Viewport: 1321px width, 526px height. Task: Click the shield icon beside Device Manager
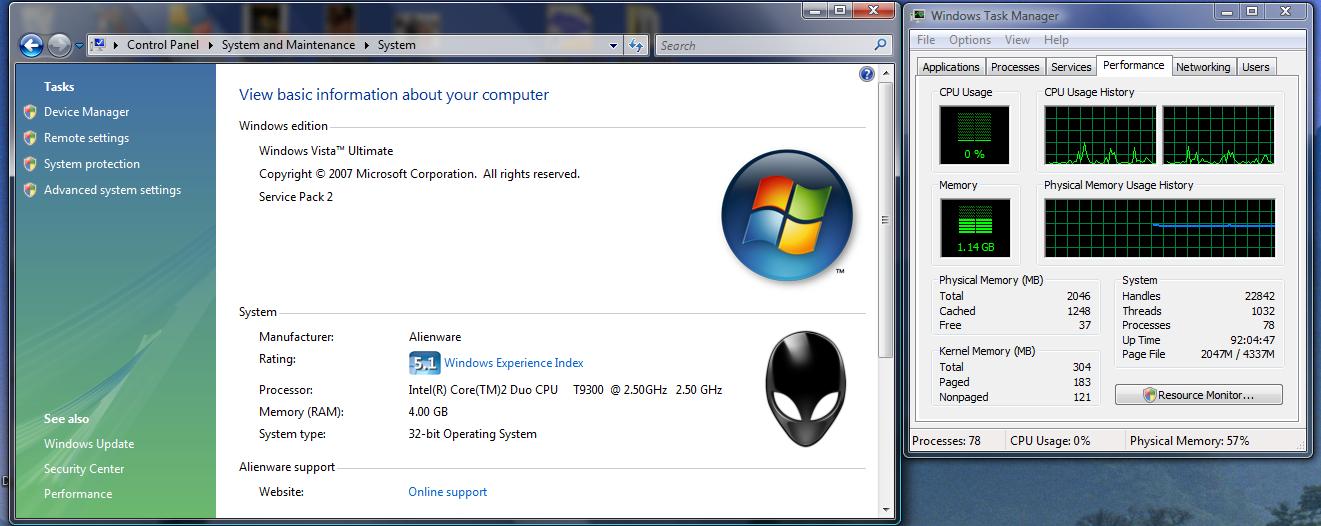pos(30,112)
